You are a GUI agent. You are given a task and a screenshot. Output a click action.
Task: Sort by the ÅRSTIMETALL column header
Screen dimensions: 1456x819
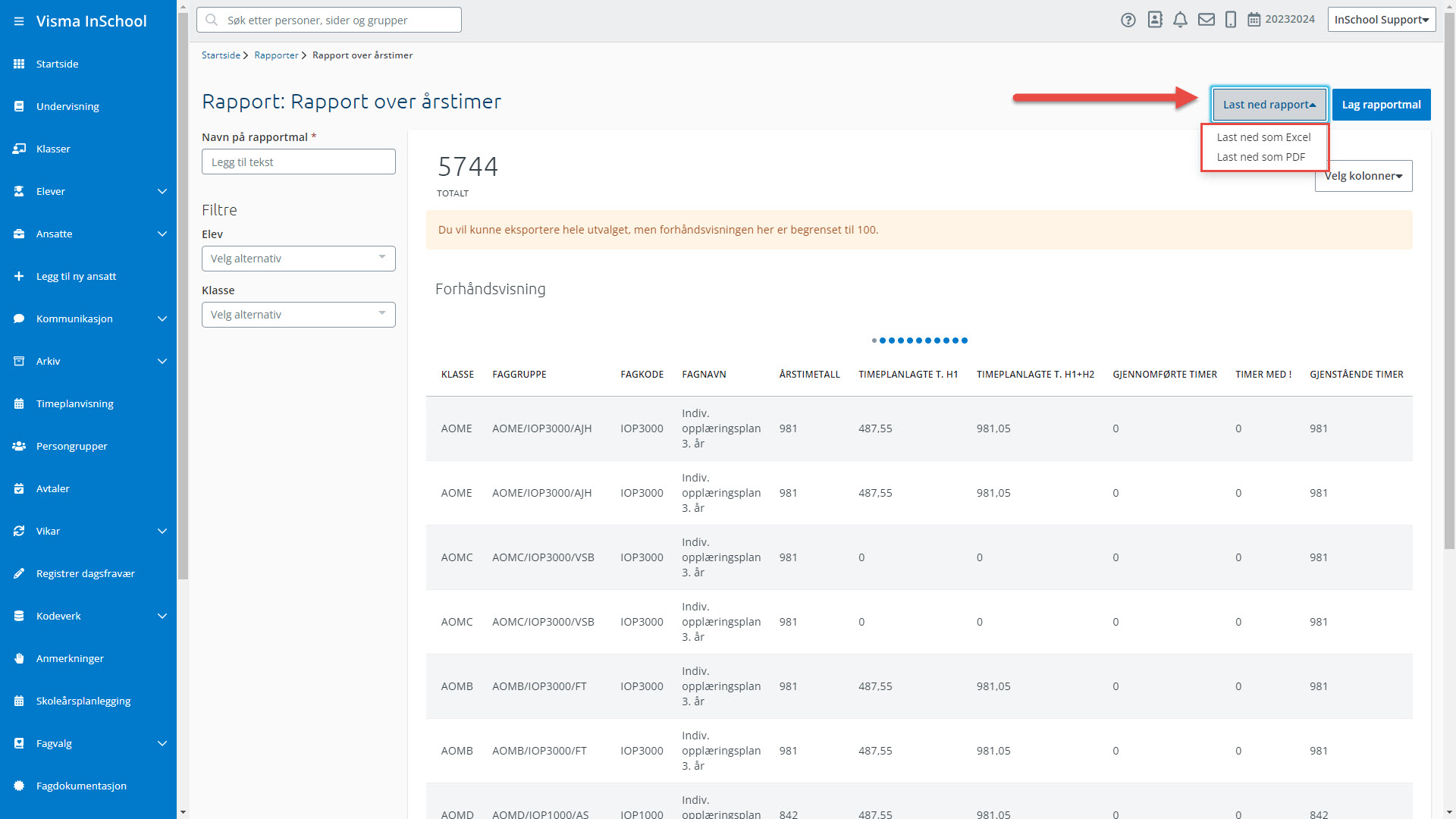coord(810,375)
